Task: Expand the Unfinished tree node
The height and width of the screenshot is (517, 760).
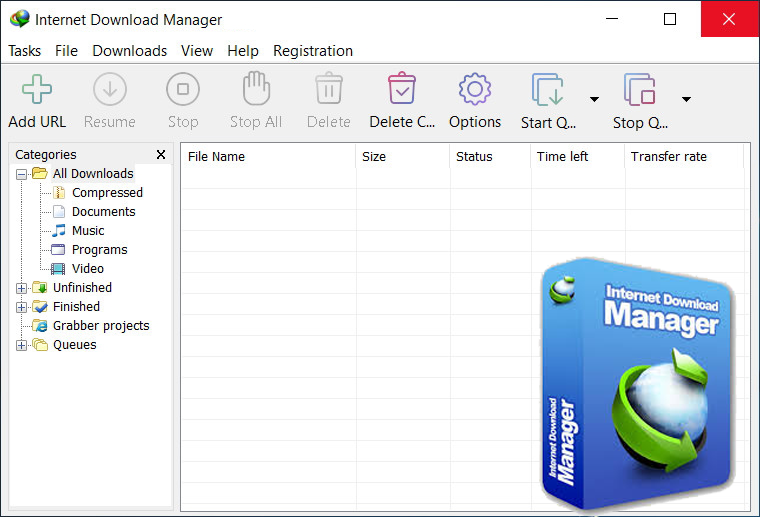Action: (x=21, y=288)
